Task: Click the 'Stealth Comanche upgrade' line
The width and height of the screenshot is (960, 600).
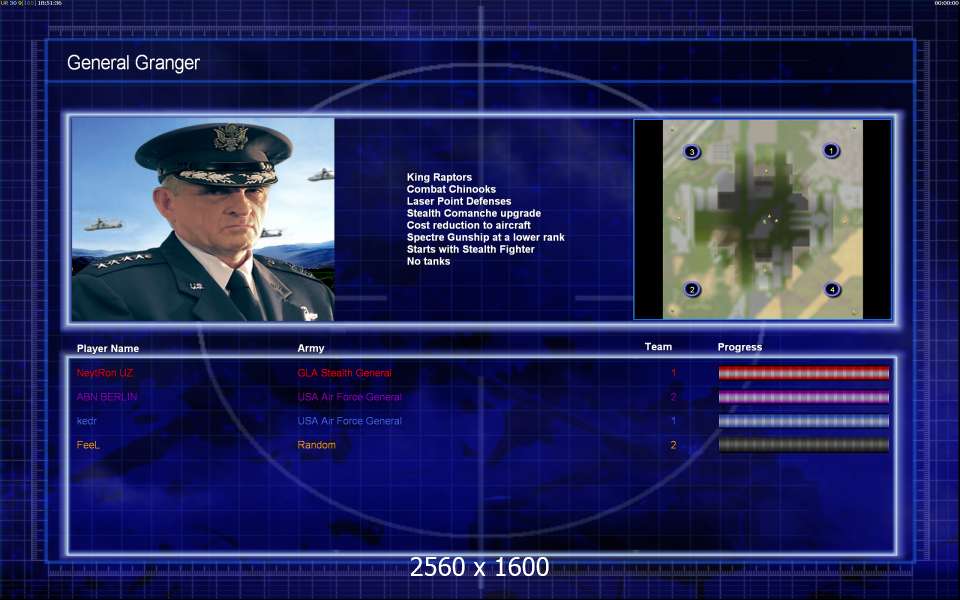Action: pos(474,213)
